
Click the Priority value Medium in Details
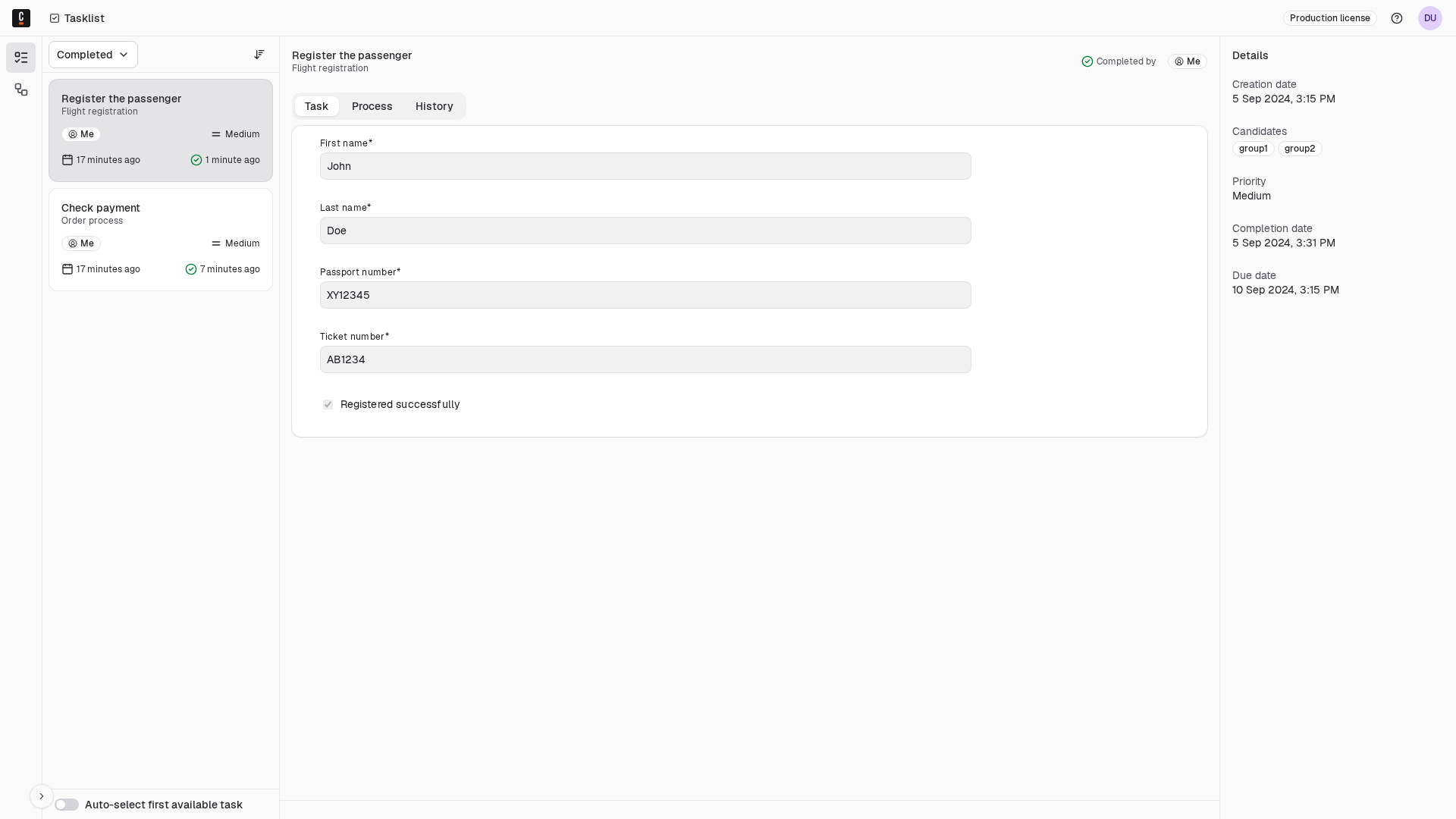pos(1251,196)
